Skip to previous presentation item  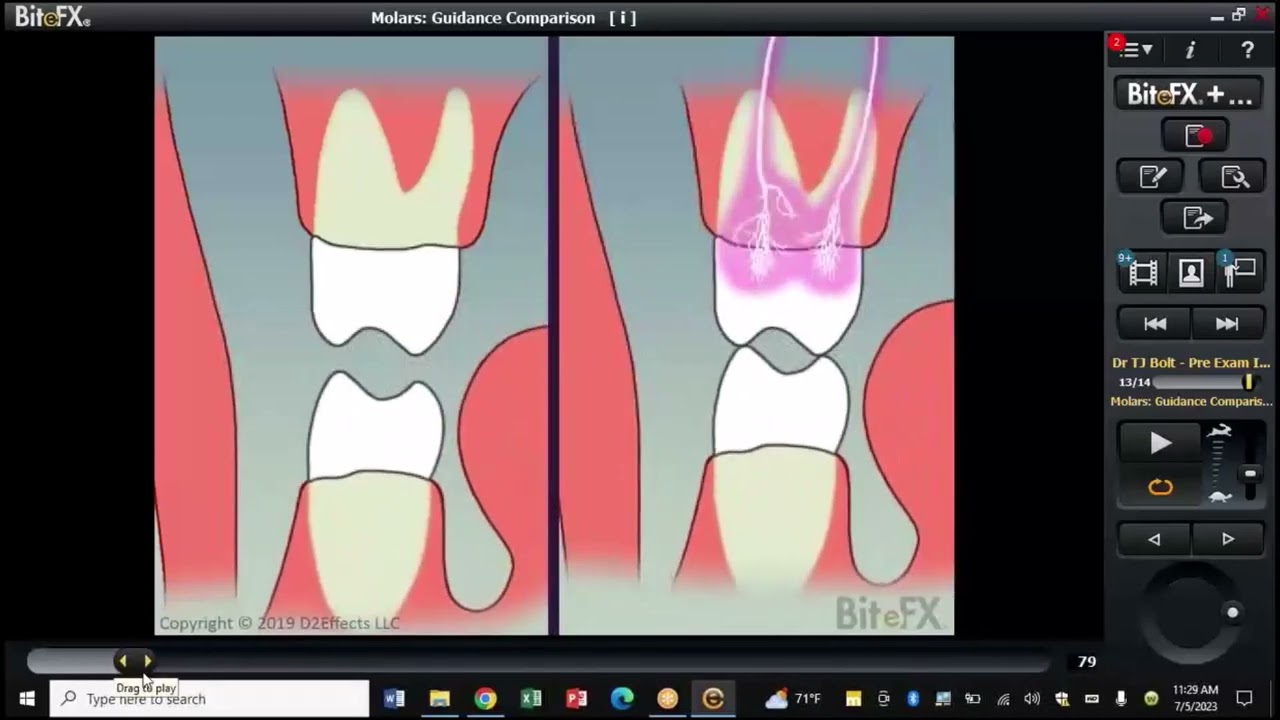pos(1155,324)
